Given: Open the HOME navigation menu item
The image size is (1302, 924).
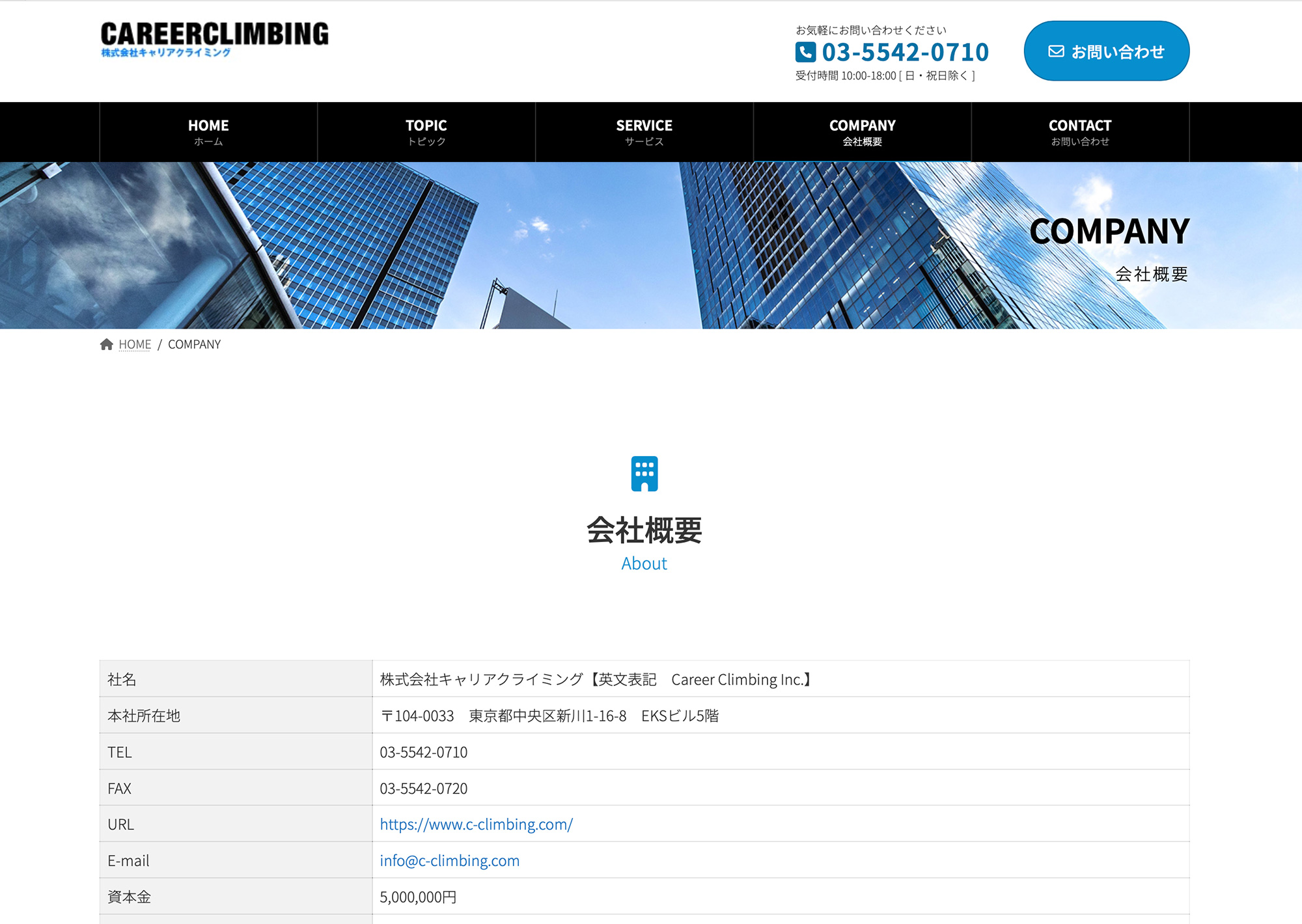Looking at the screenshot, I should point(208,132).
